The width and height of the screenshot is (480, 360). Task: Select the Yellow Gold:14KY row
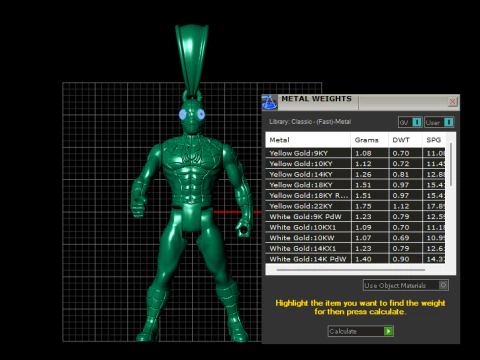click(355, 174)
